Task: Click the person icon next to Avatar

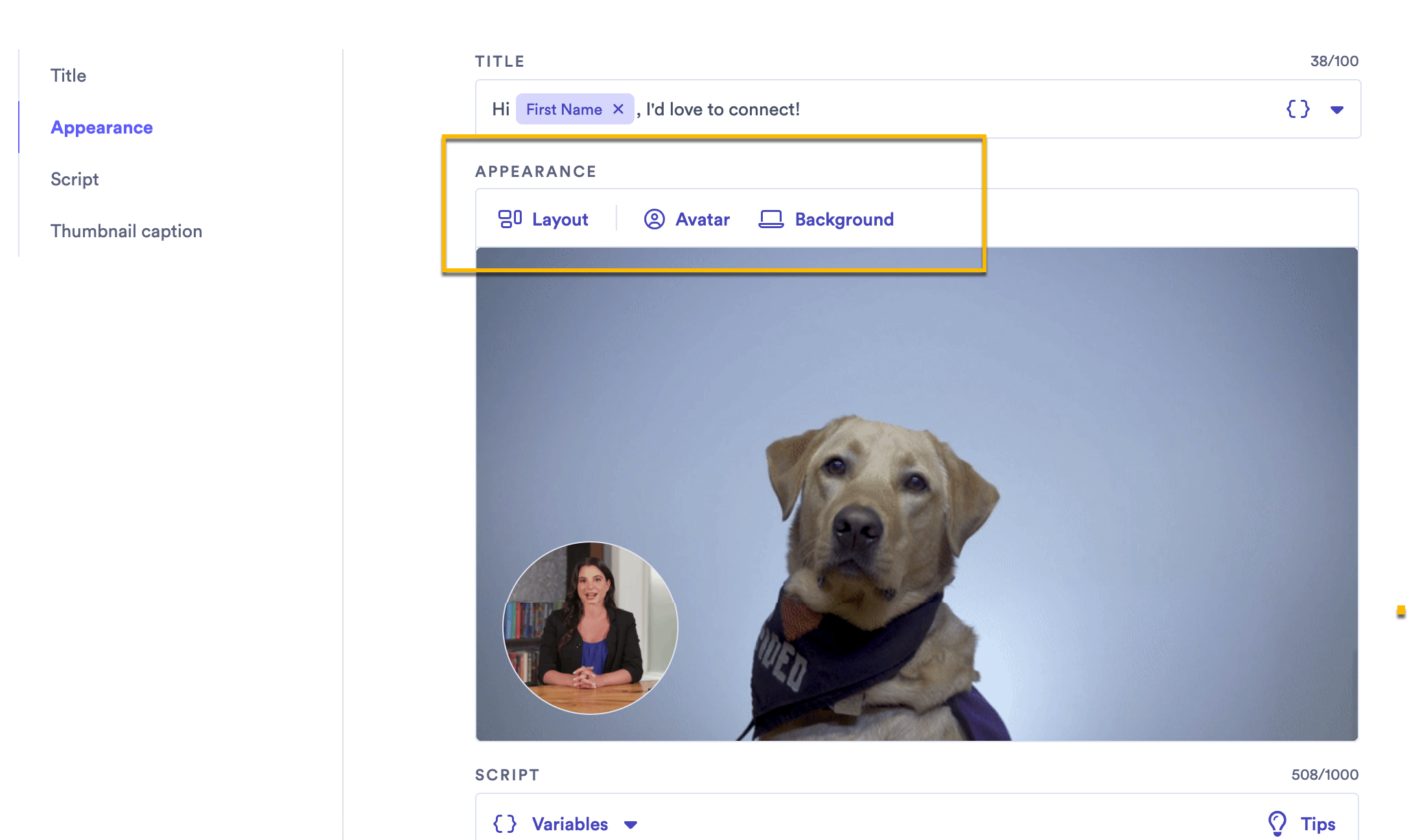Action: click(x=654, y=219)
